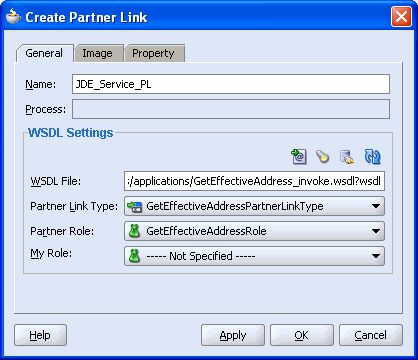Click the empty Process field

[231, 109]
